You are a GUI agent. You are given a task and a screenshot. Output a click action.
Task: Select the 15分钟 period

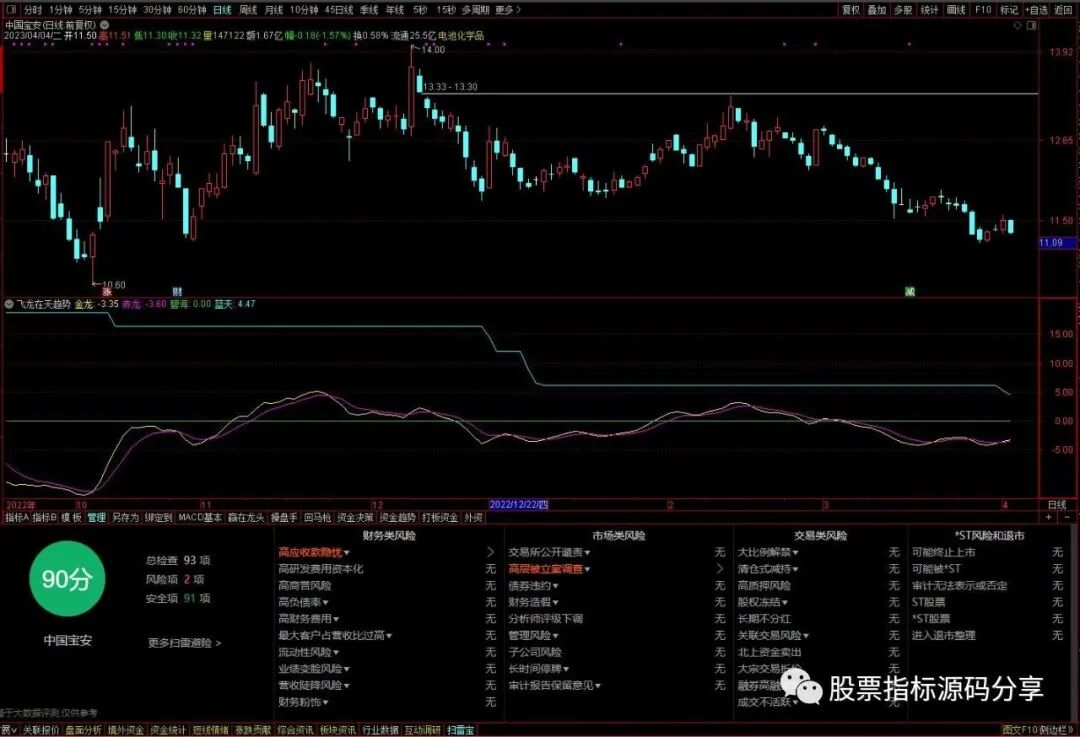122,10
